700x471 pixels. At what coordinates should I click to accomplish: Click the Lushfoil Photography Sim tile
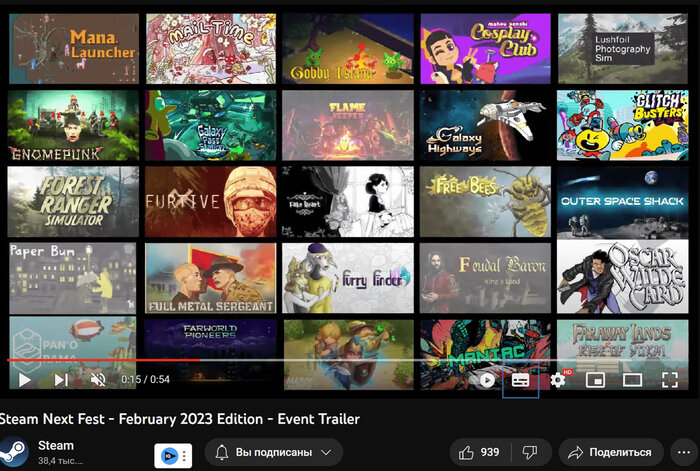pyautogui.click(x=623, y=48)
